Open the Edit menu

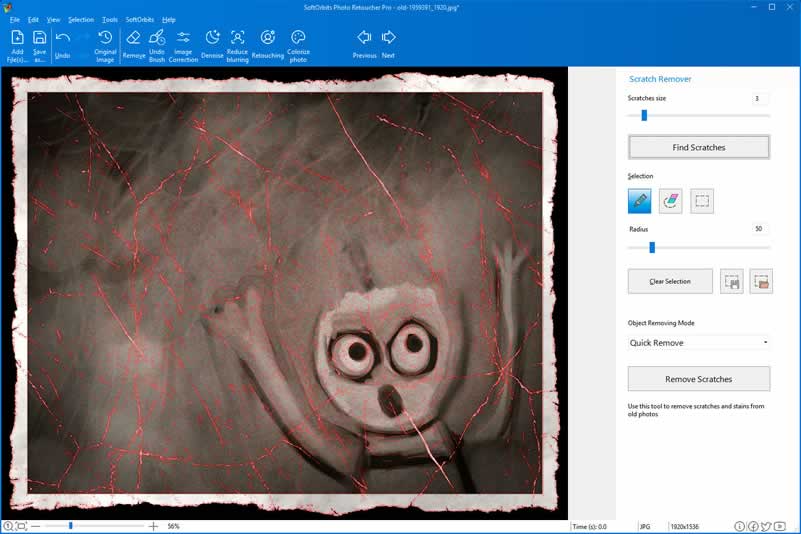(33, 19)
